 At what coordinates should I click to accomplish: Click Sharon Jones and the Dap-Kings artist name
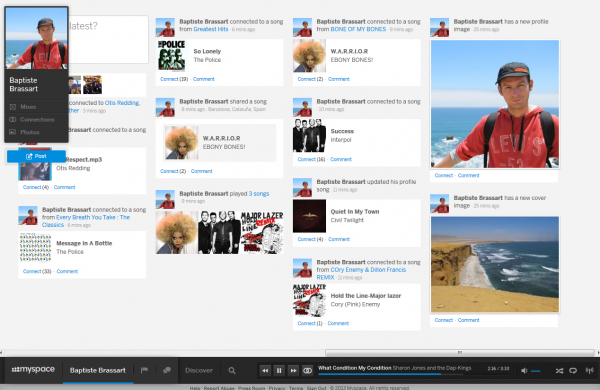(x=432, y=368)
